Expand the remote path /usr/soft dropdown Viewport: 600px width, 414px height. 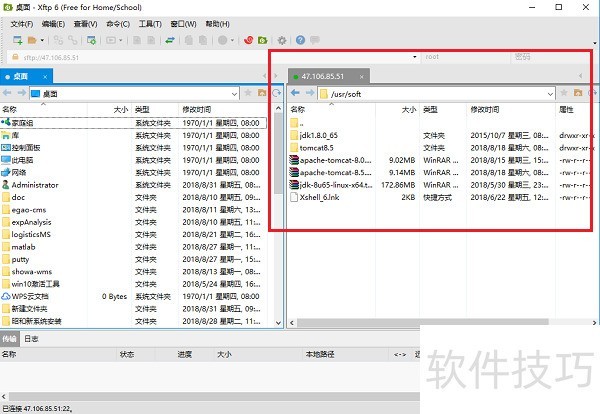click(x=550, y=94)
